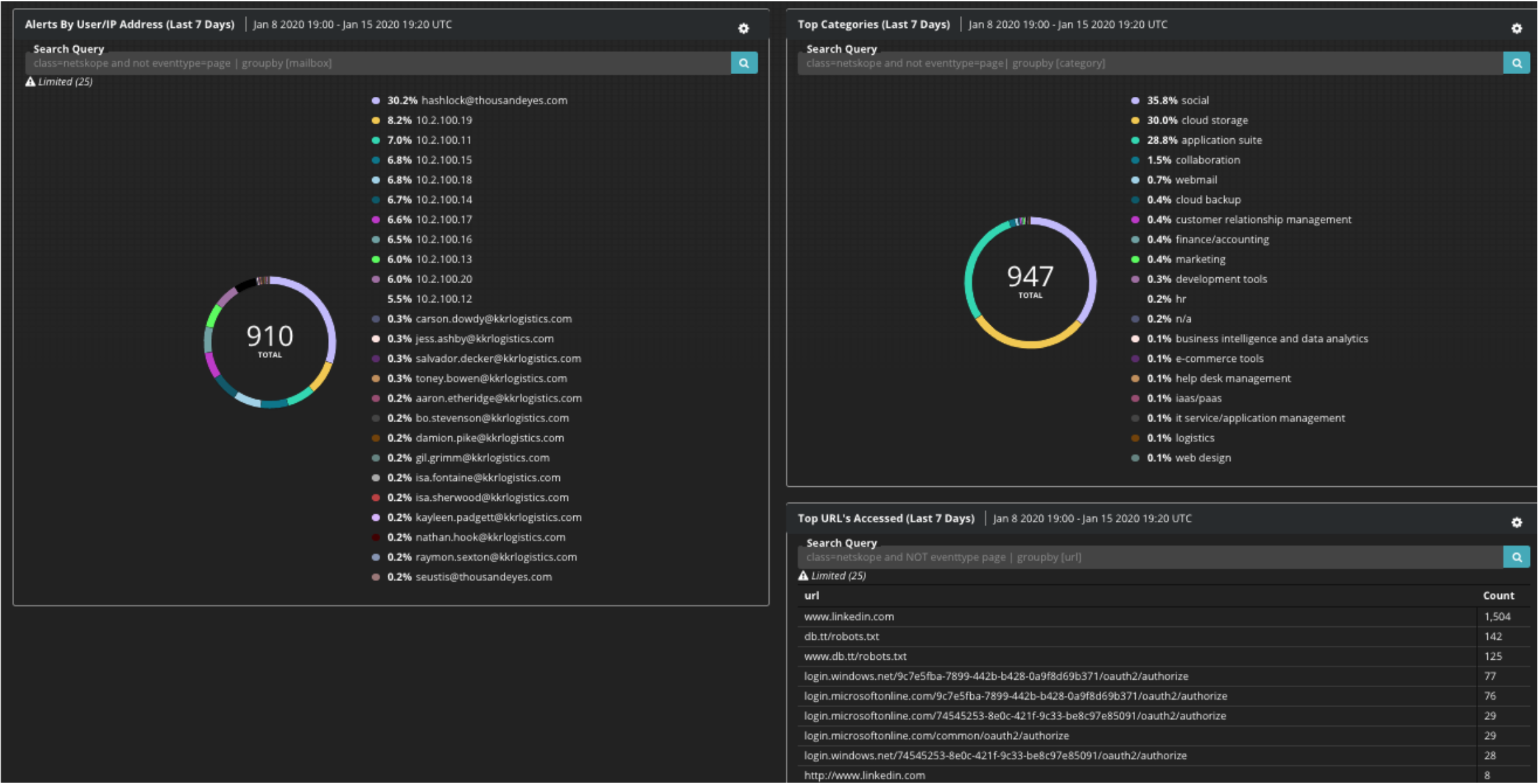
Task: Select finance/accounting category legend entry
Action: 1200,240
